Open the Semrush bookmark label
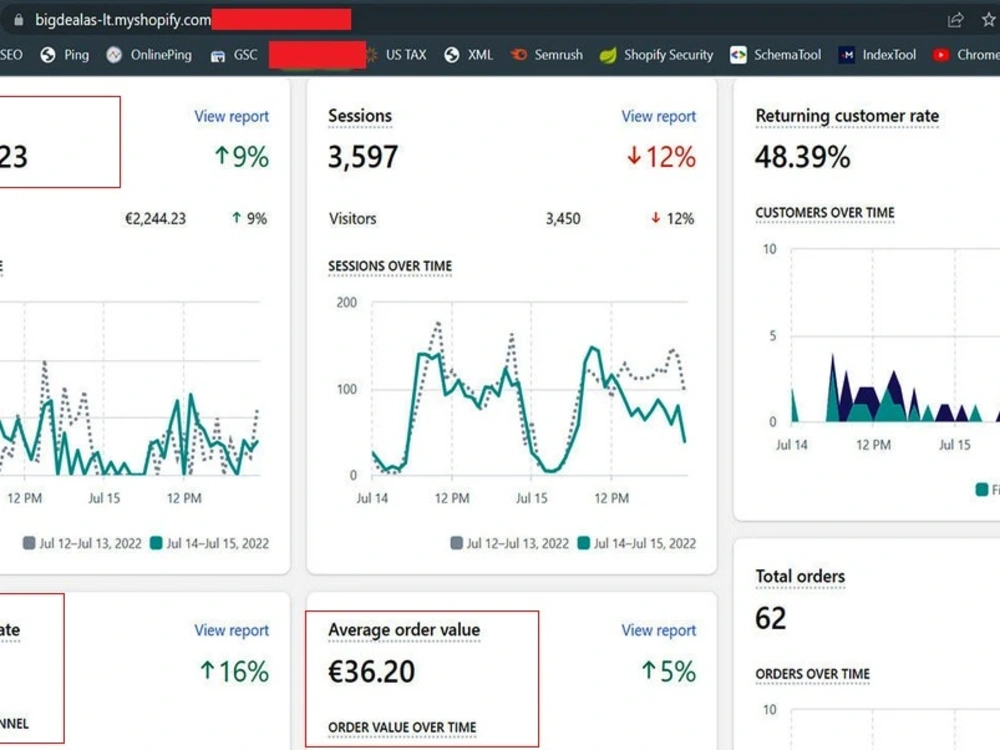Screen dimensions: 1000x750 coord(559,55)
